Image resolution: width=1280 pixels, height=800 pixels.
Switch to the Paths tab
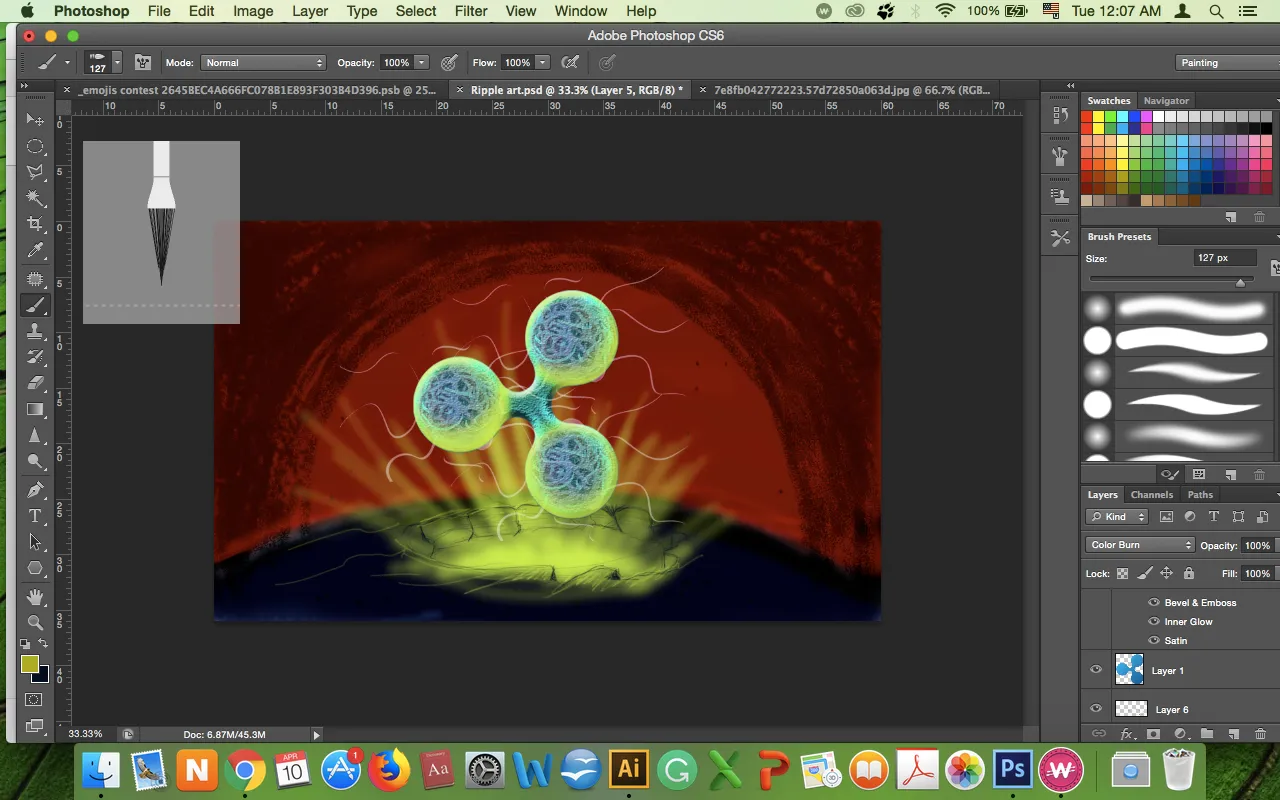pyautogui.click(x=1200, y=494)
